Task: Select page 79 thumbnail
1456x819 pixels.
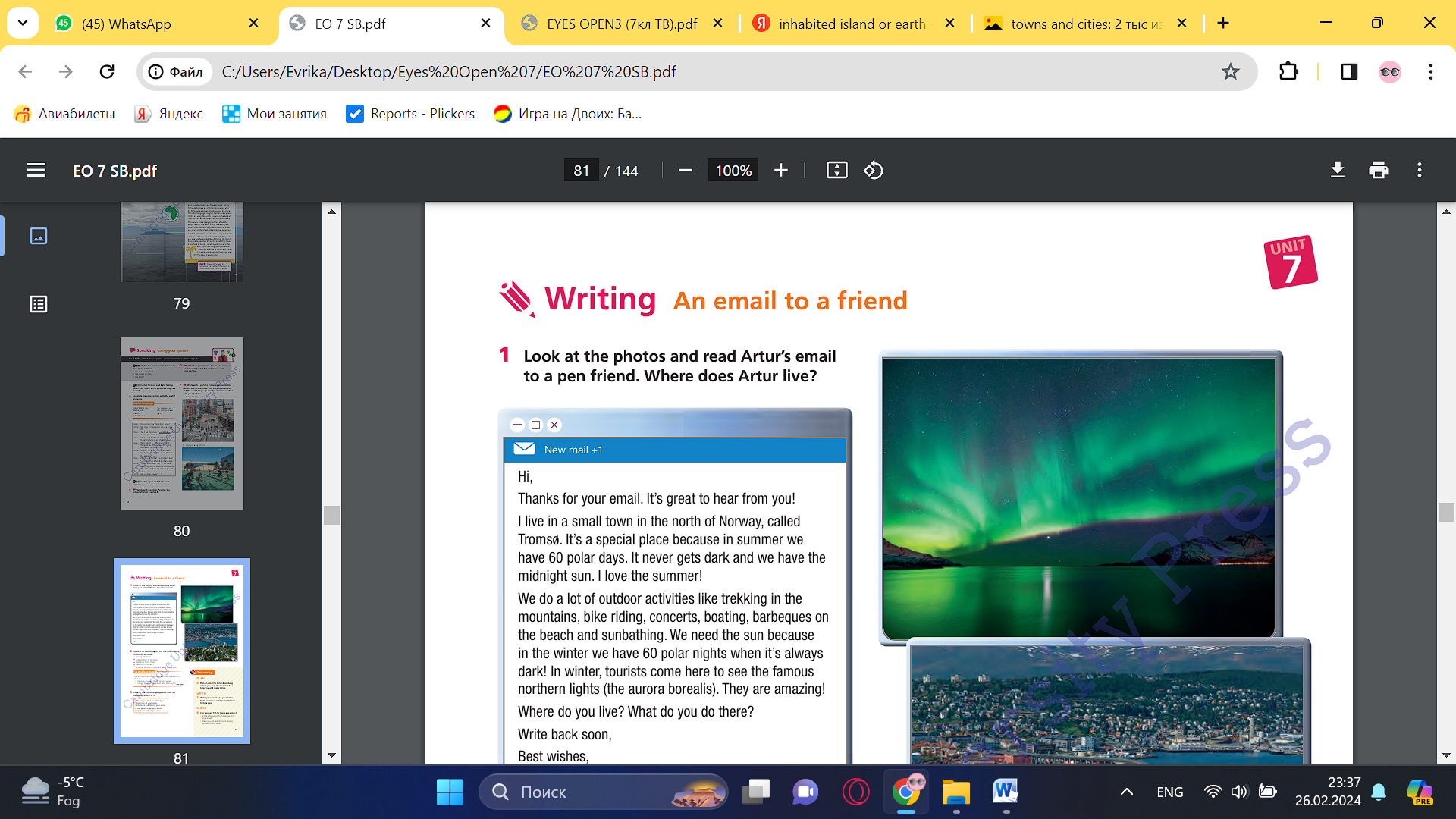Action: 182,242
